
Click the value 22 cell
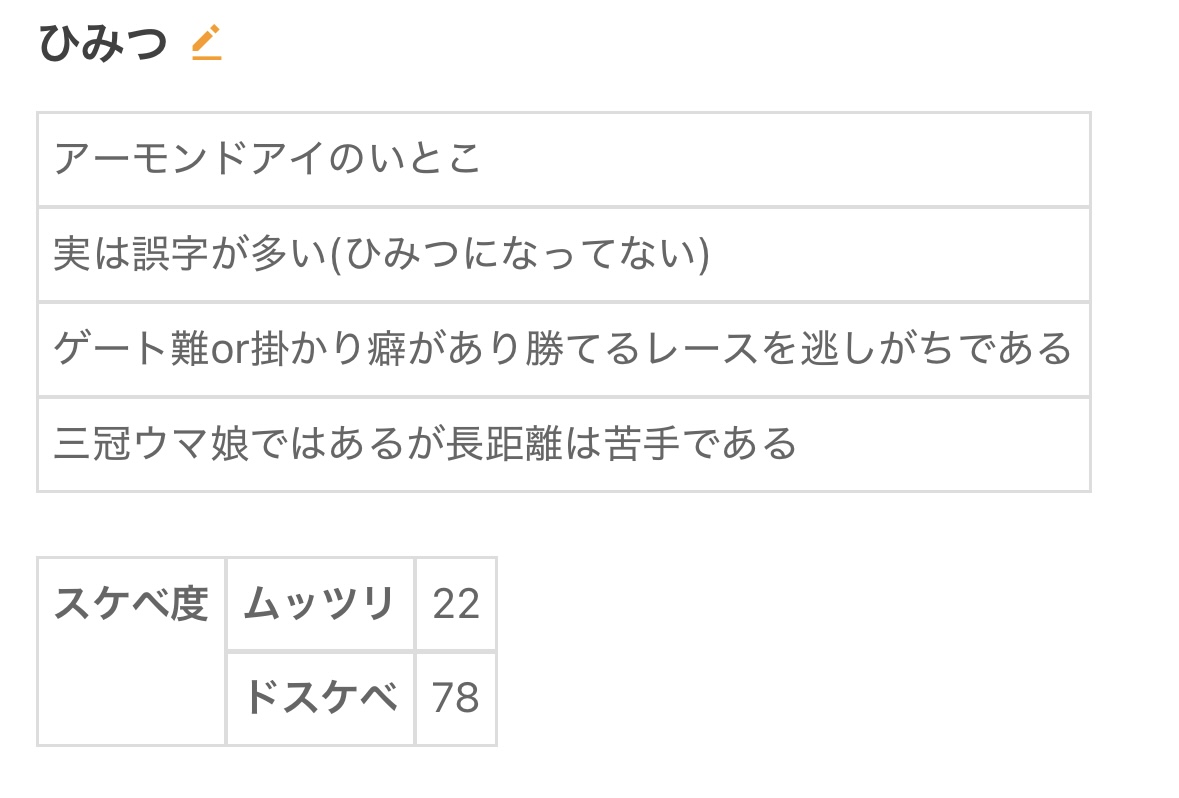(x=456, y=605)
